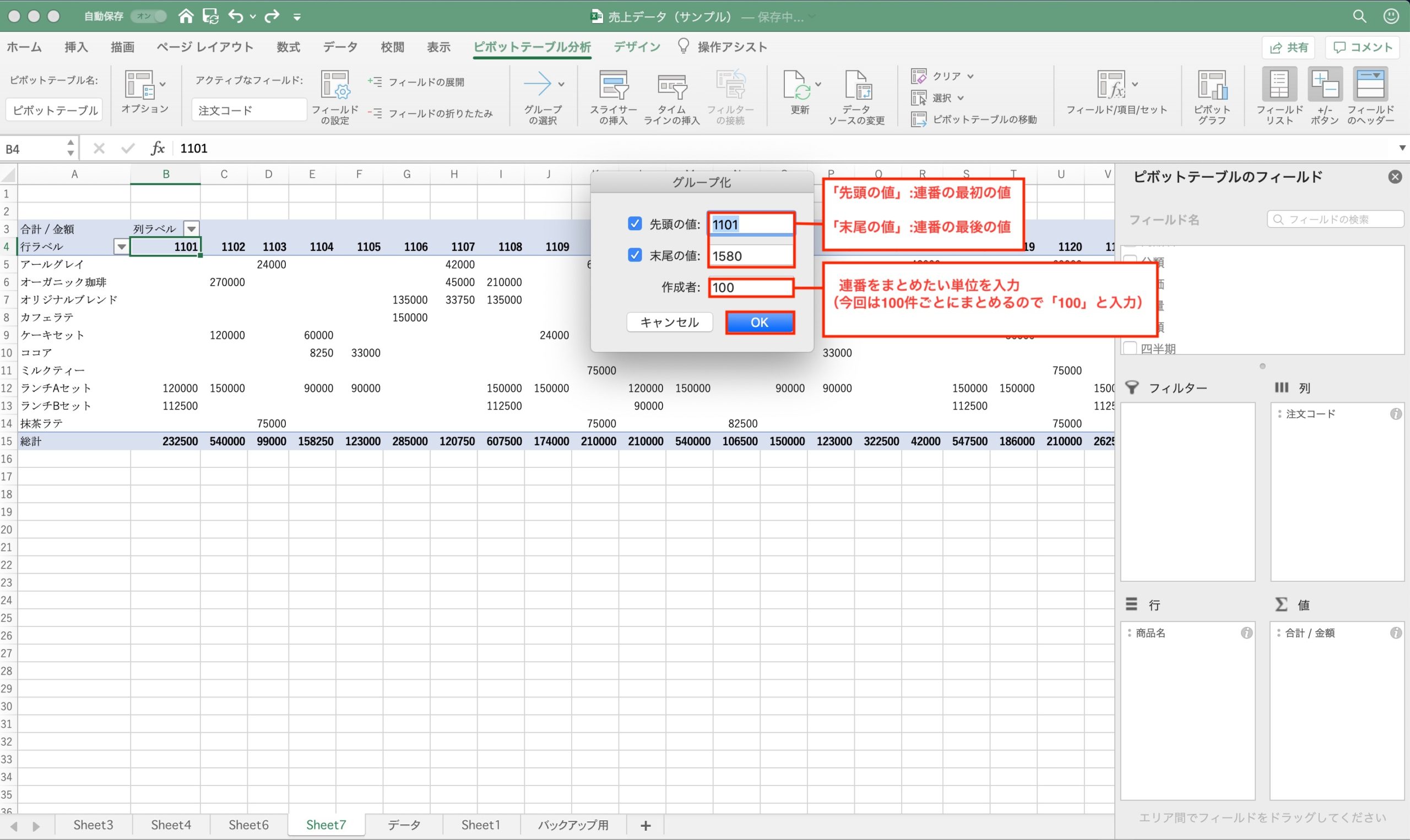Image resolution: width=1410 pixels, height=840 pixels.
Task: Expand the クリア dropdown menu
Action: point(969,77)
